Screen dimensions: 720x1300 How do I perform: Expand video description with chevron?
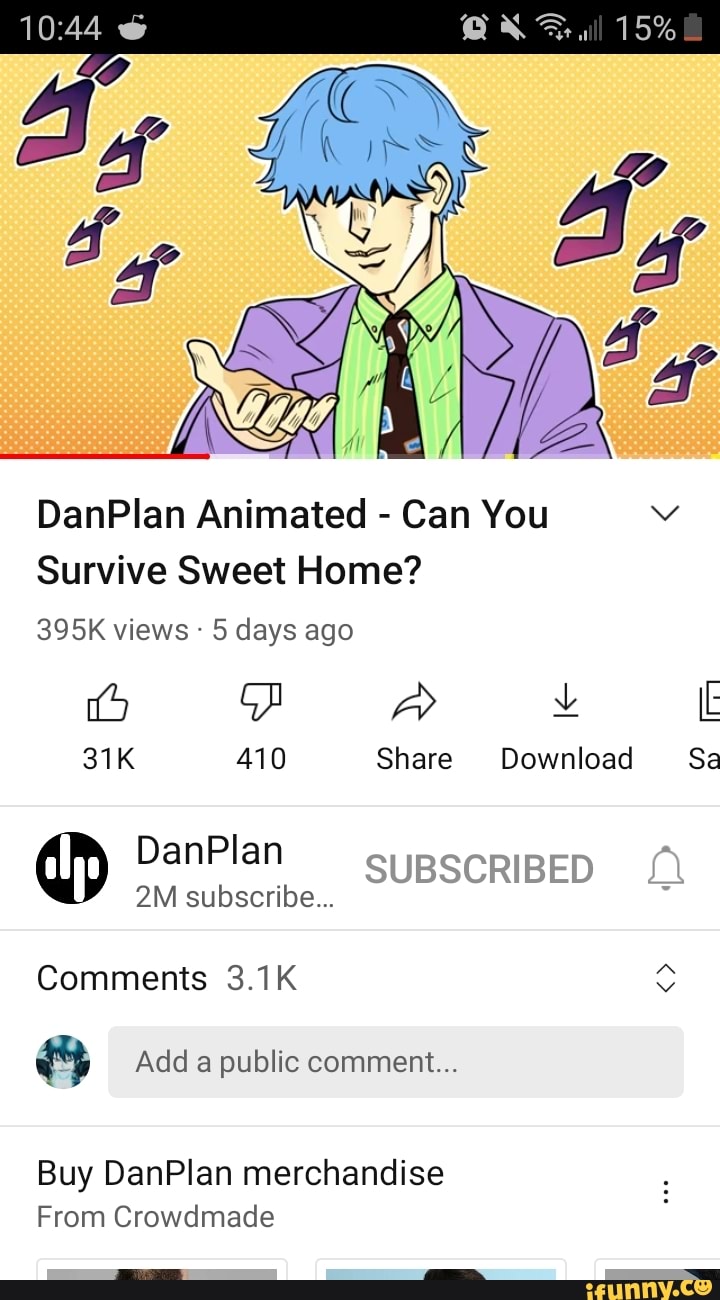665,513
